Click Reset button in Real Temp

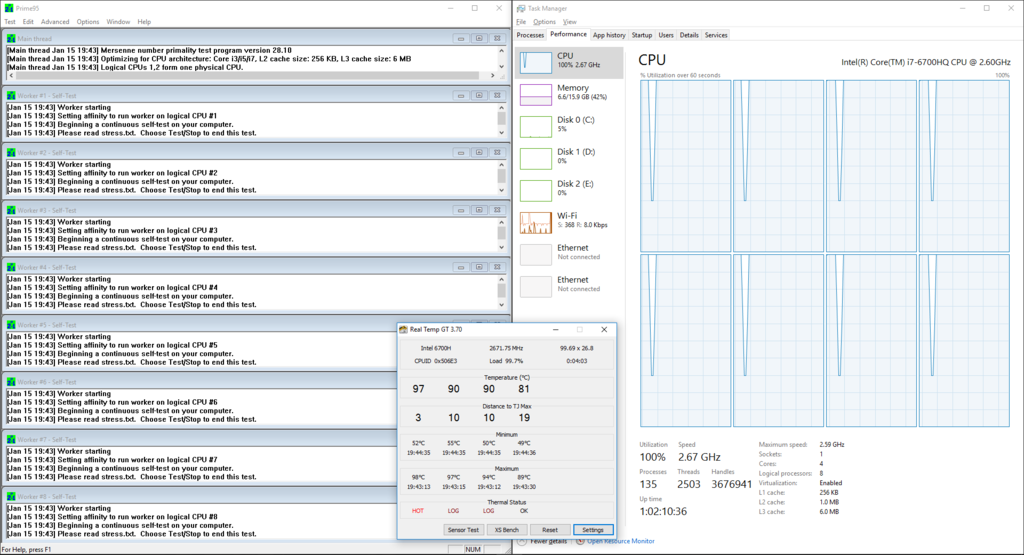[x=549, y=530]
